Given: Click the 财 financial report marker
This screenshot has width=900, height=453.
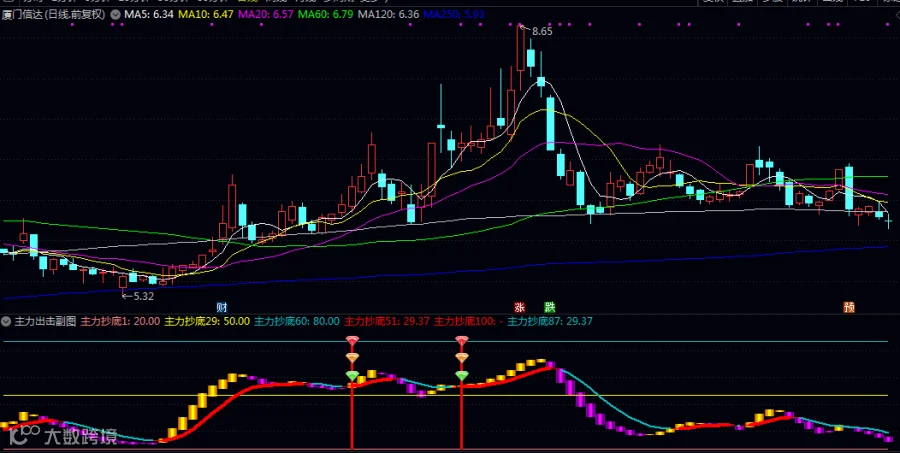Looking at the screenshot, I should (x=222, y=307).
